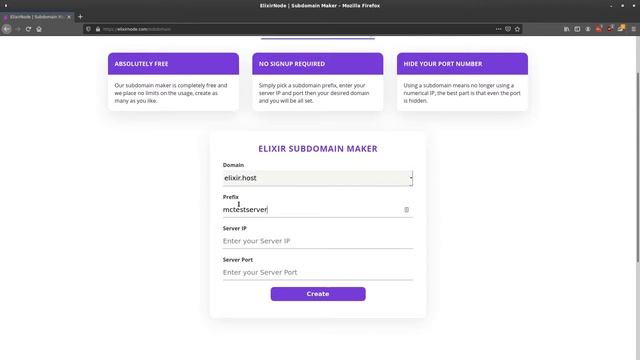Click the Server IP label
The height and width of the screenshot is (360, 640).
pyautogui.click(x=235, y=228)
